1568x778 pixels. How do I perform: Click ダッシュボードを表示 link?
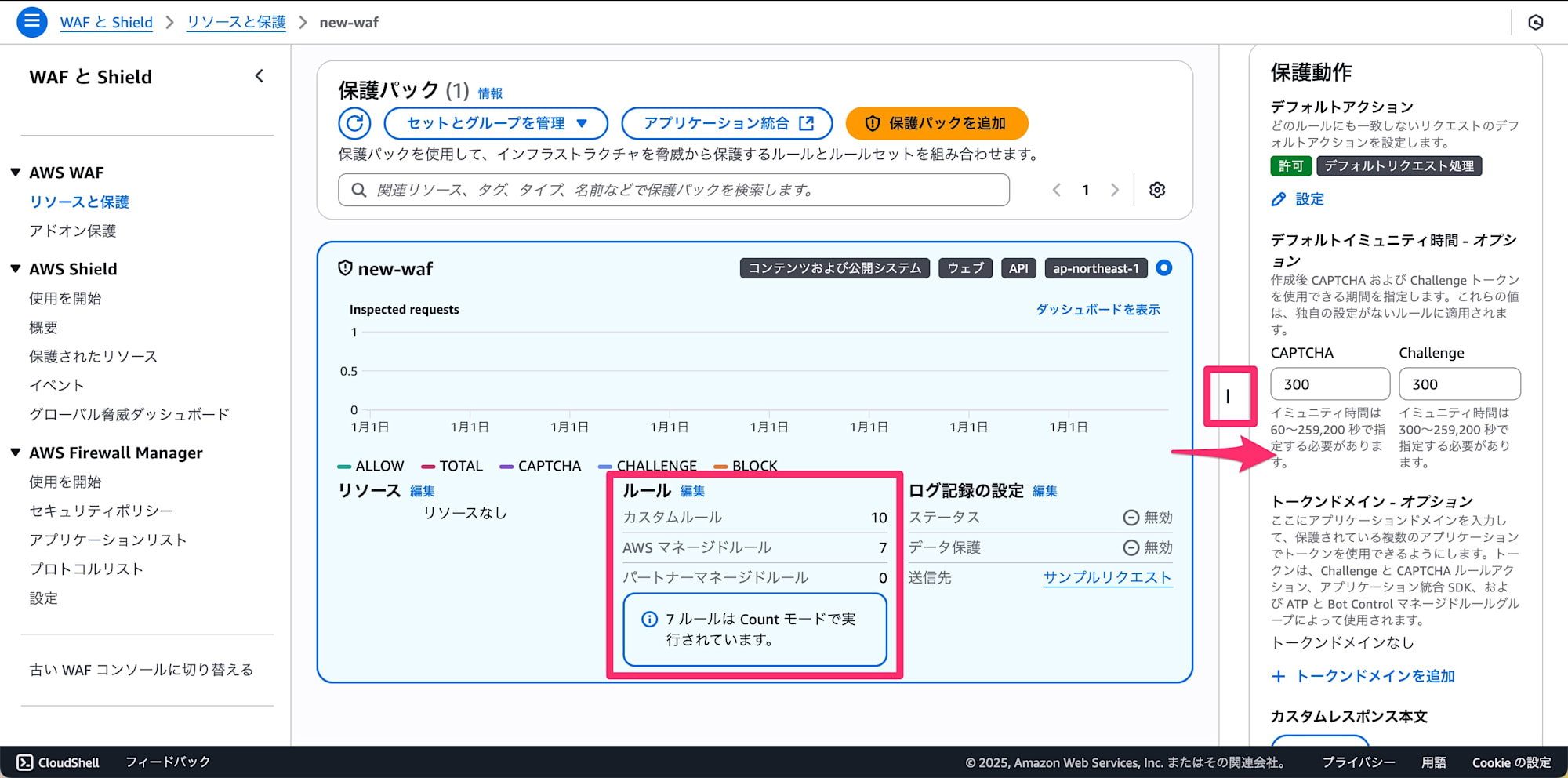[1098, 310]
